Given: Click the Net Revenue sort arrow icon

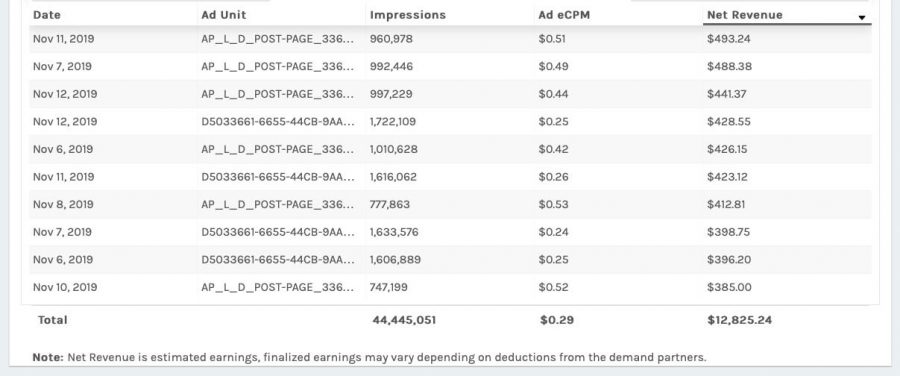Looking at the screenshot, I should point(862,18).
